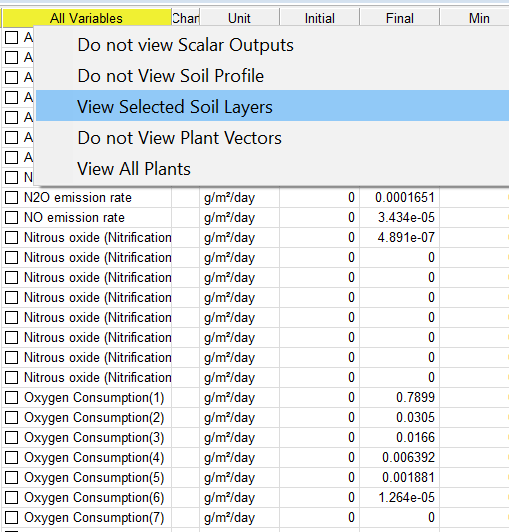
Task: Choose View All Plants option
Action: pyautogui.click(x=134, y=169)
